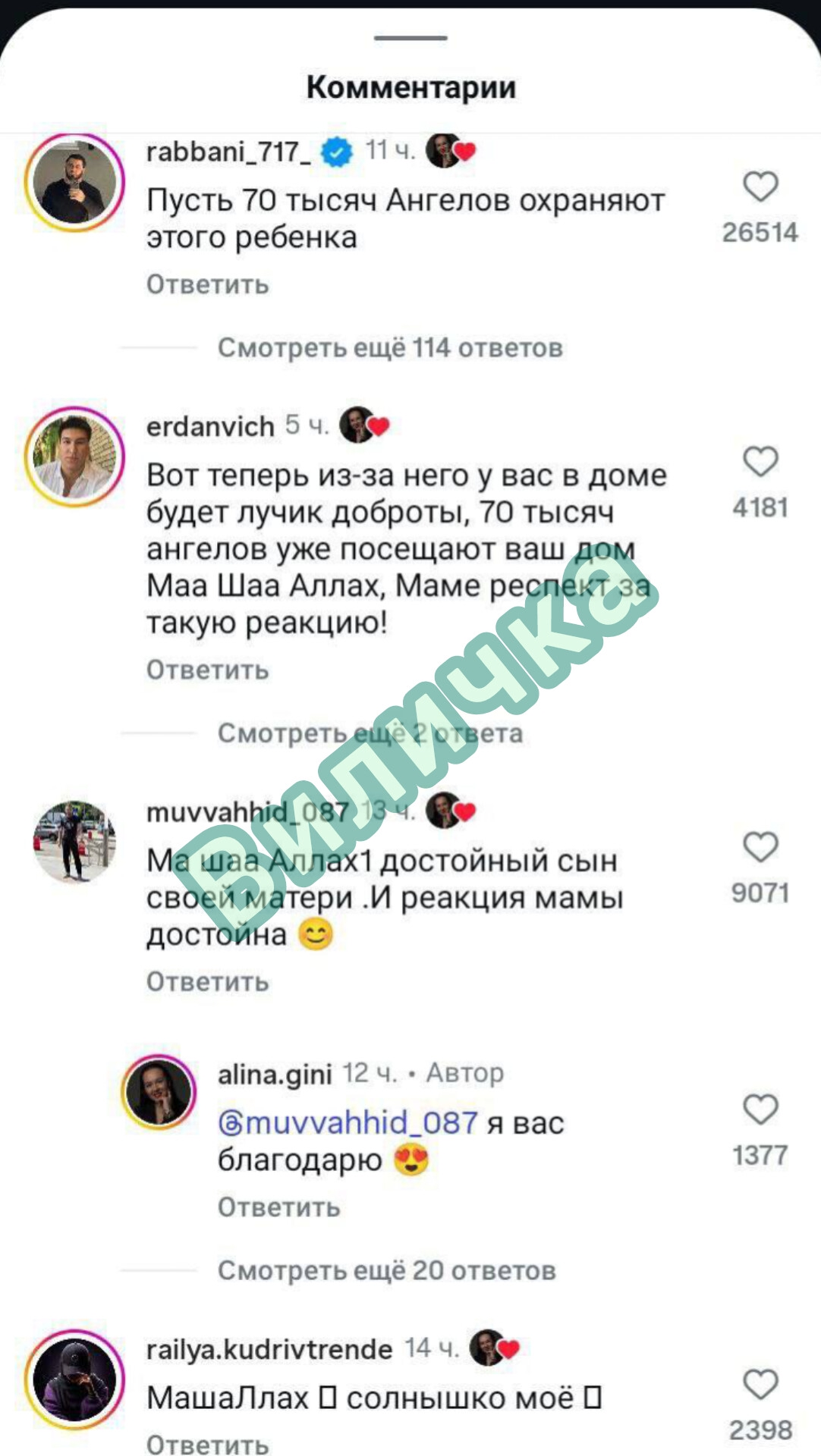Viewport: 821px width, 1456px height.
Task: Open alina.gini's profile avatar
Action: click(x=159, y=1091)
